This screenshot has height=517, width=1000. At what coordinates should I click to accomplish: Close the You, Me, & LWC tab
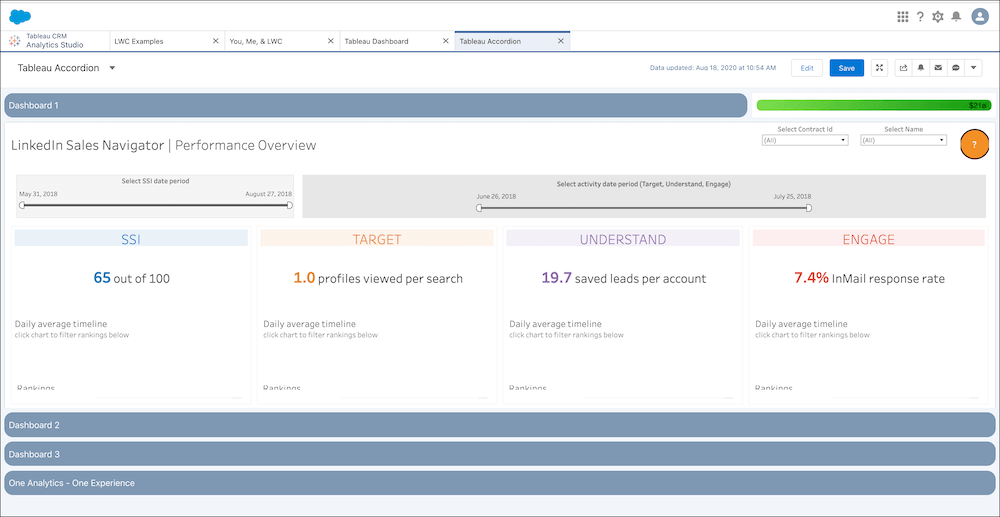coord(330,41)
